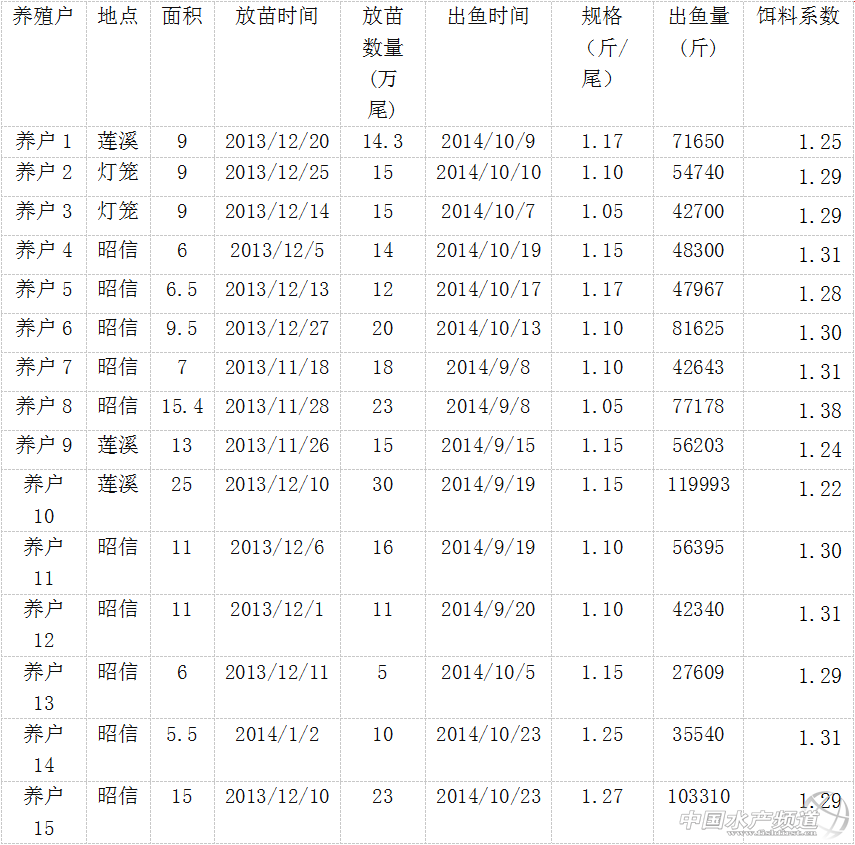The height and width of the screenshot is (845, 855).
Task: Select the harvest date 2014/10/5
Action: (488, 672)
